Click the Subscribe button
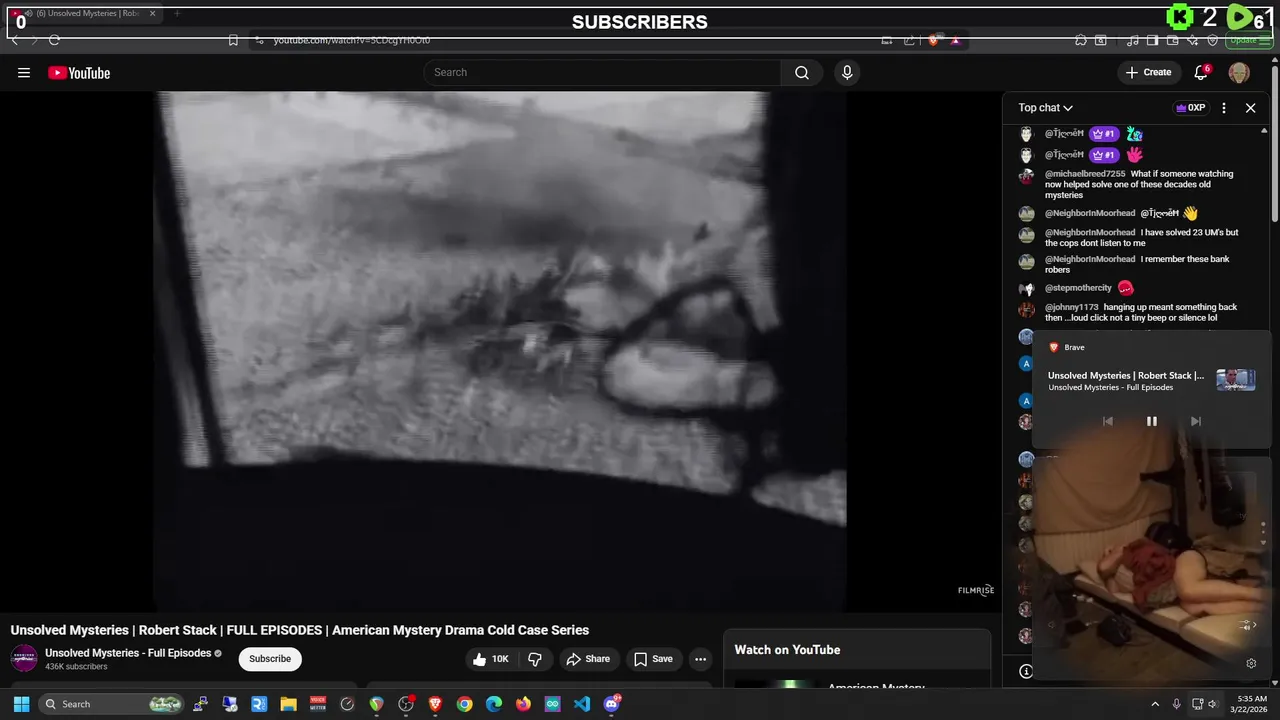This screenshot has width=1280, height=720. (x=270, y=659)
